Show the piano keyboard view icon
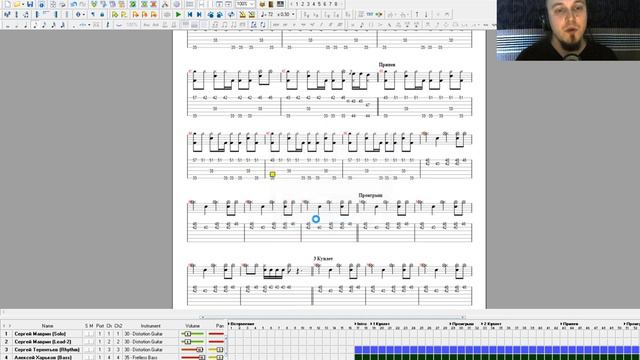Viewport: 640px width, 360px height. coord(280,4)
